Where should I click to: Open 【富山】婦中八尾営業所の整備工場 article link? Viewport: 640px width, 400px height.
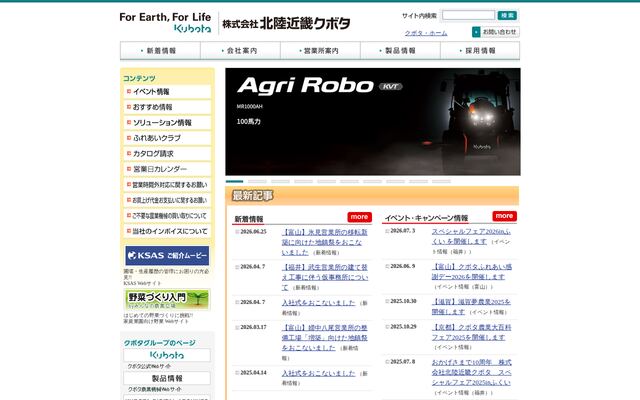tap(324, 338)
